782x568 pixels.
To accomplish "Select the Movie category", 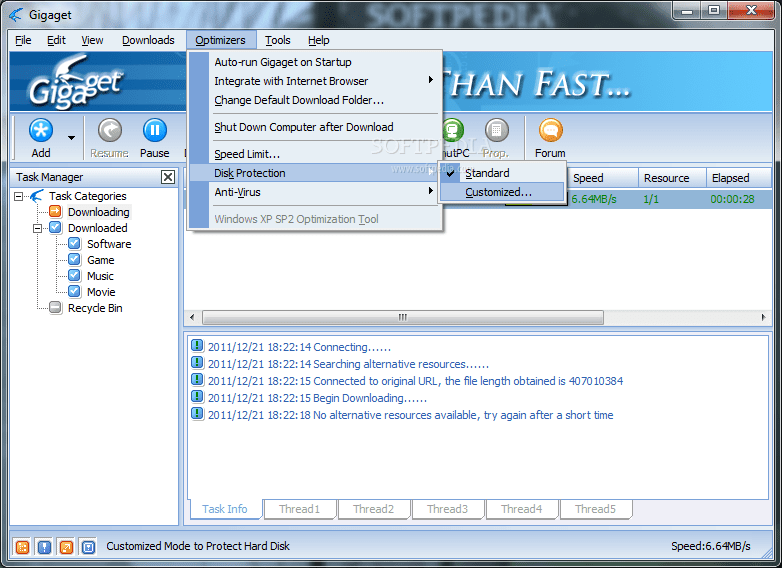I will coord(101,292).
